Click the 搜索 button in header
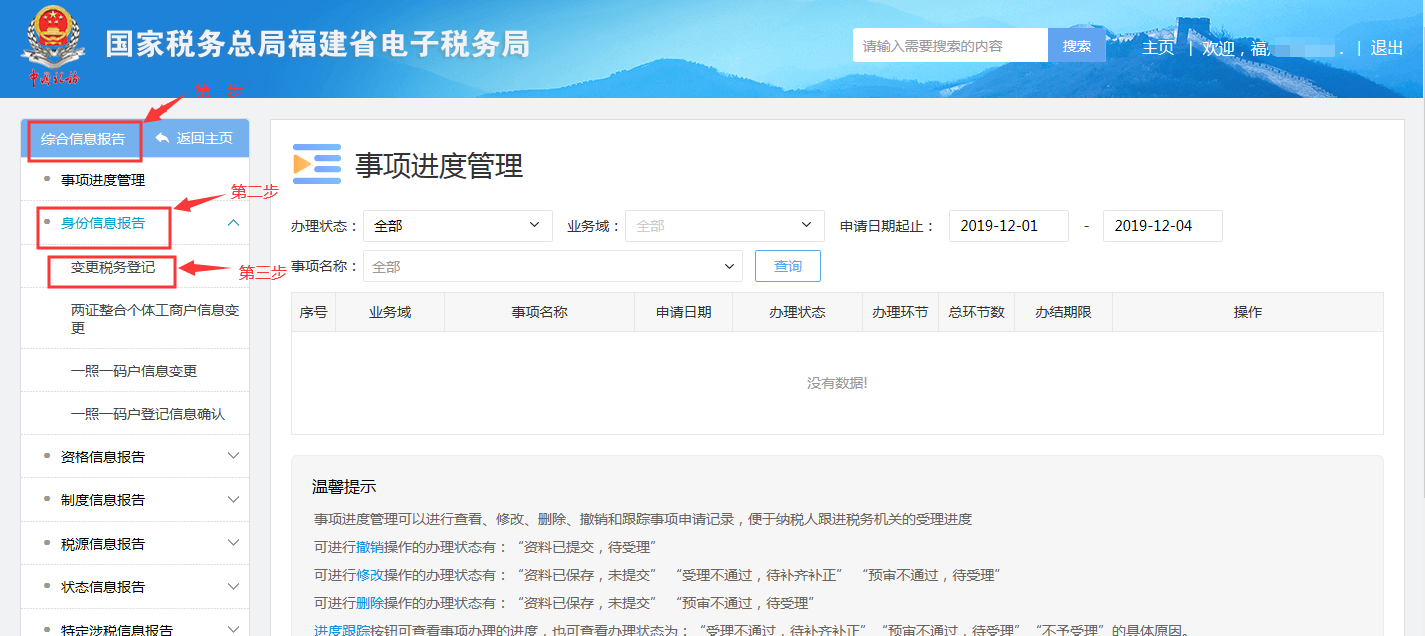Screen dimensions: 1425x636 pos(1076,46)
